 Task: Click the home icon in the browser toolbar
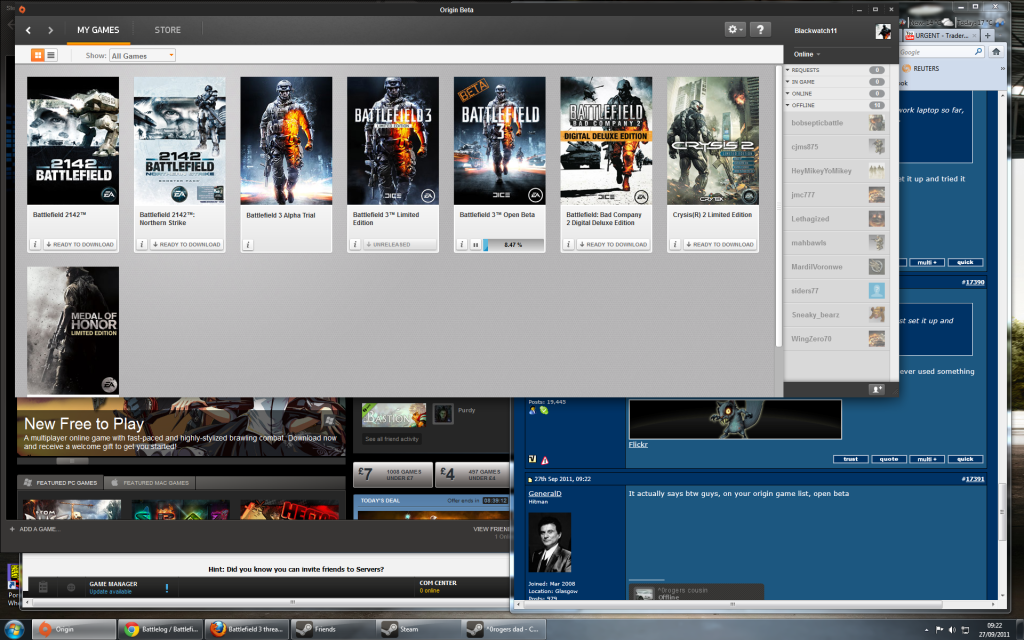tap(996, 52)
